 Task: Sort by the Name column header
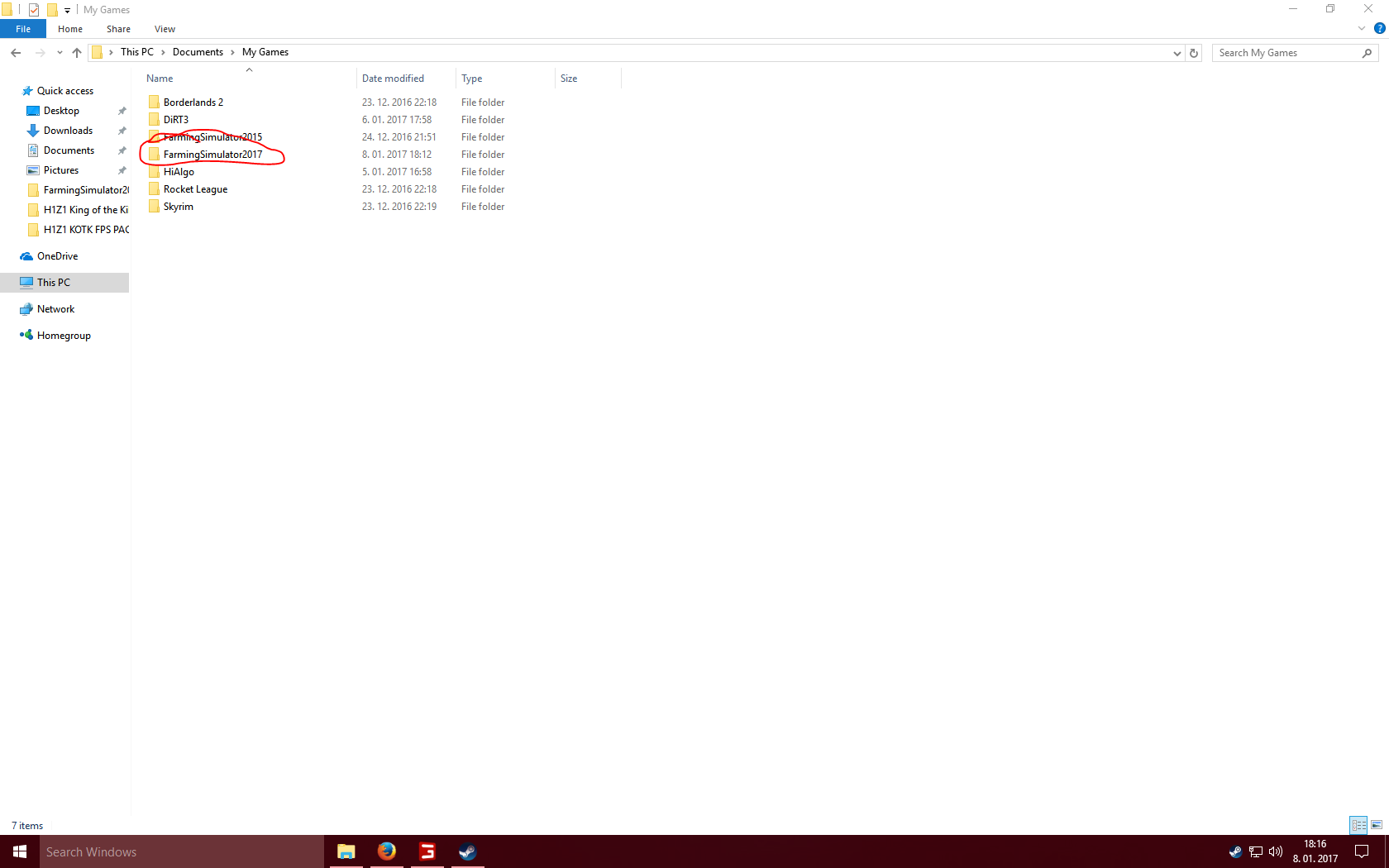[248, 79]
